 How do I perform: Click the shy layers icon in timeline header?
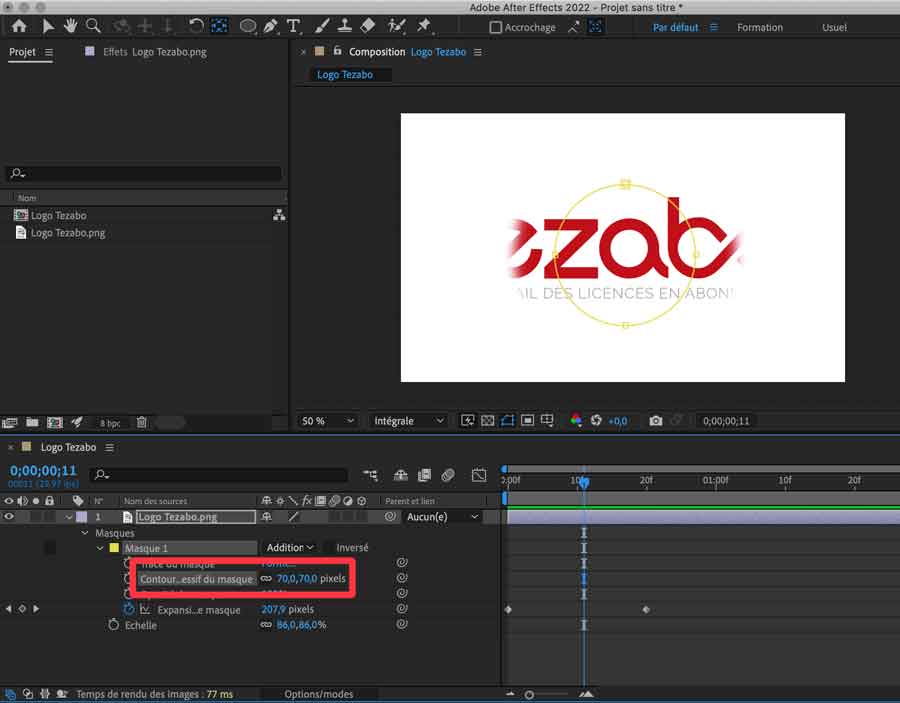[x=401, y=475]
